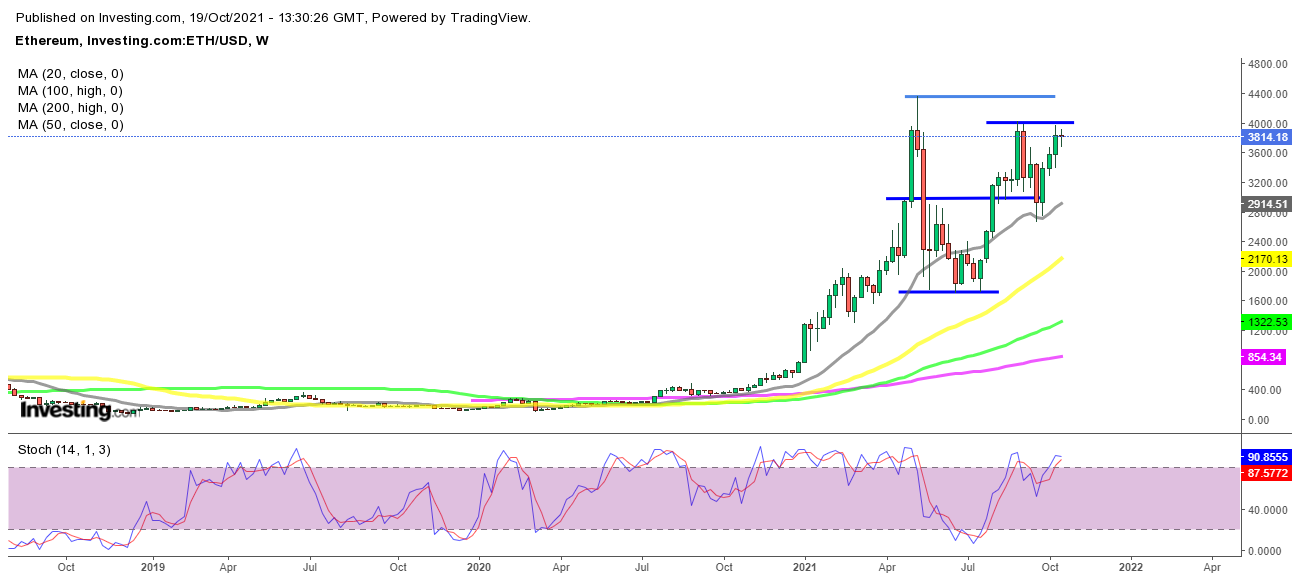This screenshot has height=580, width=1299.
Task: Click the MA (100, high, 0) indicator label
Action: pyautogui.click(x=70, y=90)
